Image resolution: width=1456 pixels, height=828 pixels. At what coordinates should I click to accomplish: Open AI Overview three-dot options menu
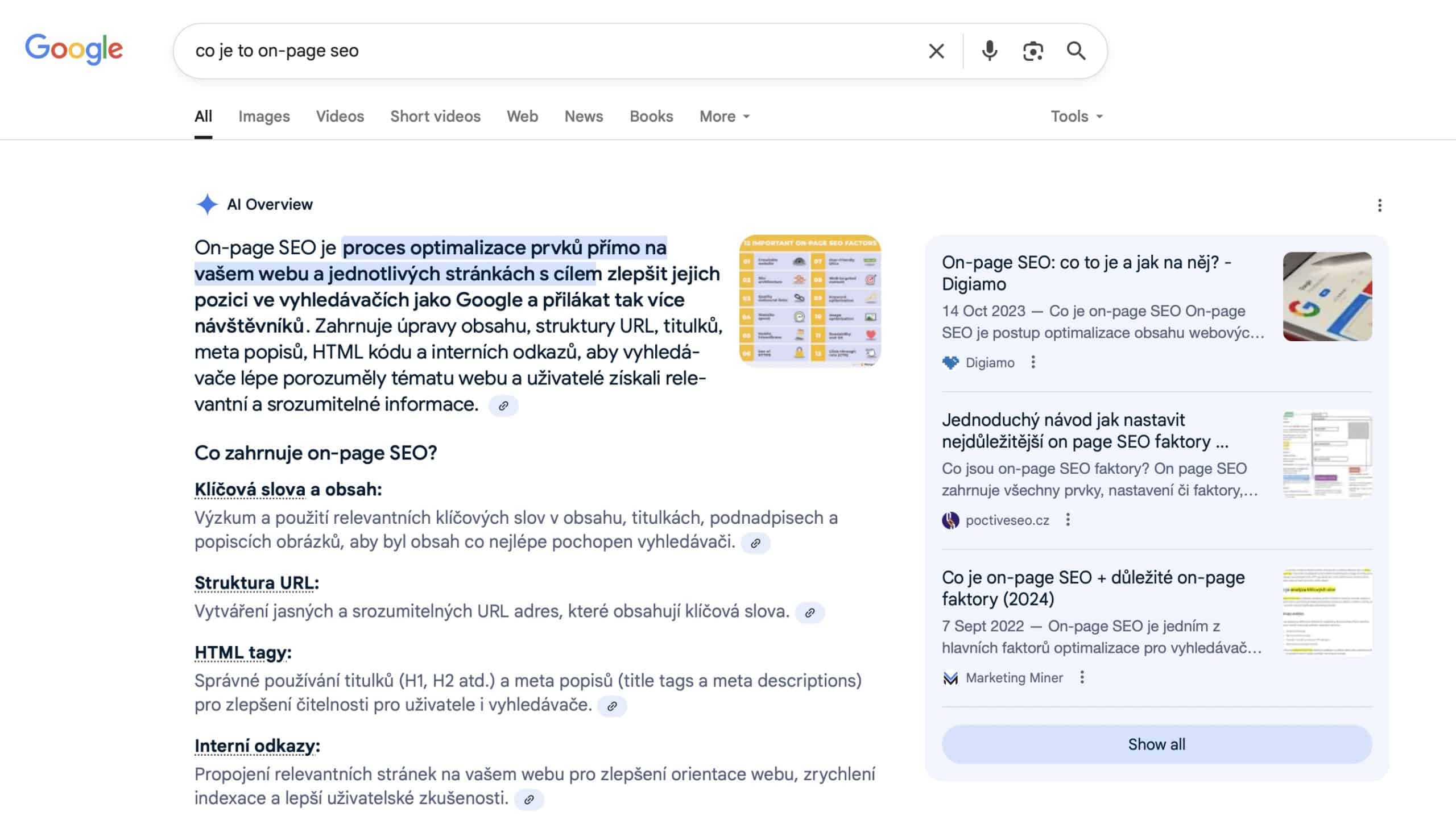(1379, 205)
